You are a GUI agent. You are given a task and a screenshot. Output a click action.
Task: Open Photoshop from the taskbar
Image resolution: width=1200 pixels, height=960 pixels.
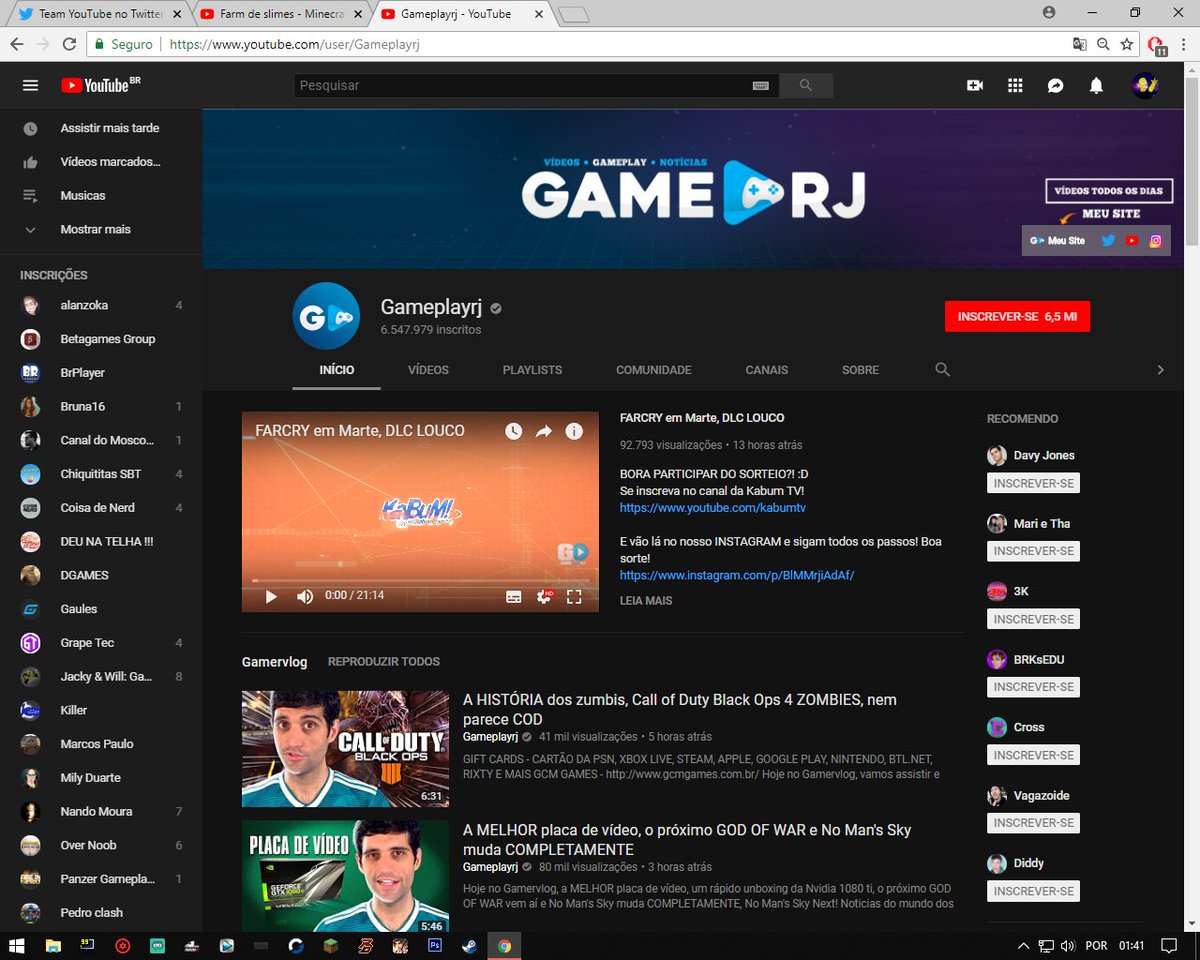[435, 945]
